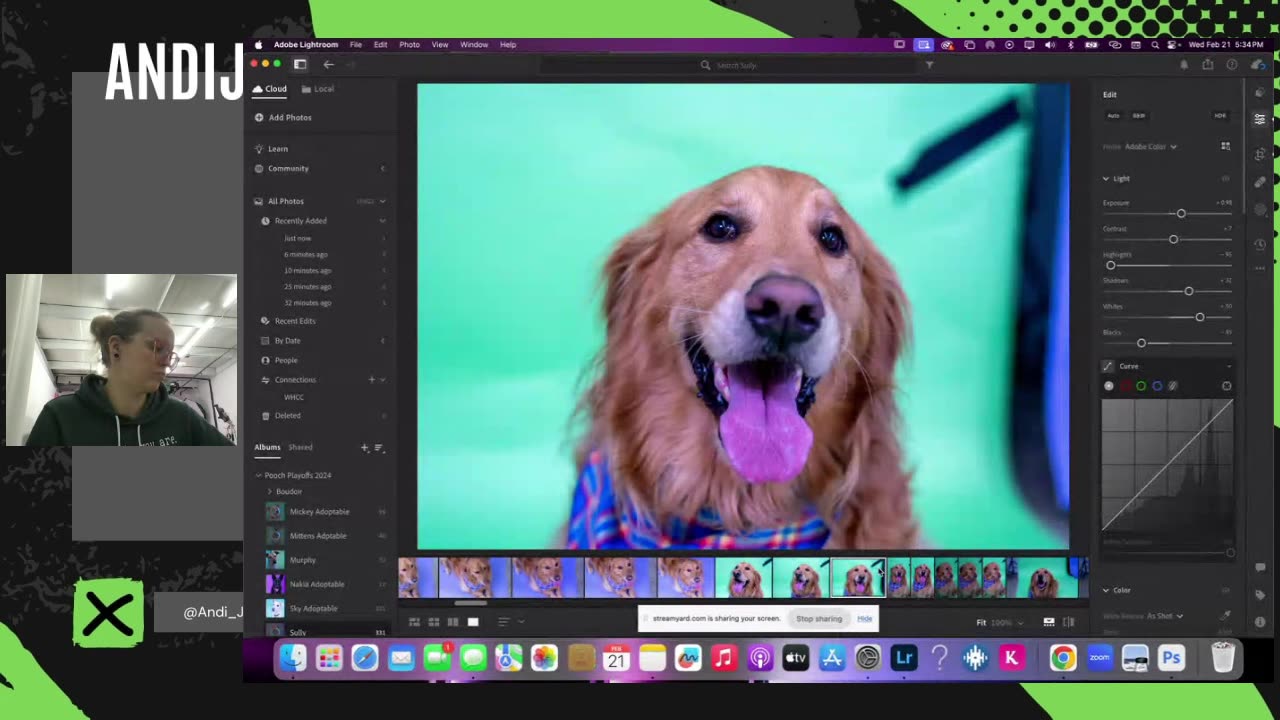Switch to detail single-photo view

click(x=473, y=622)
